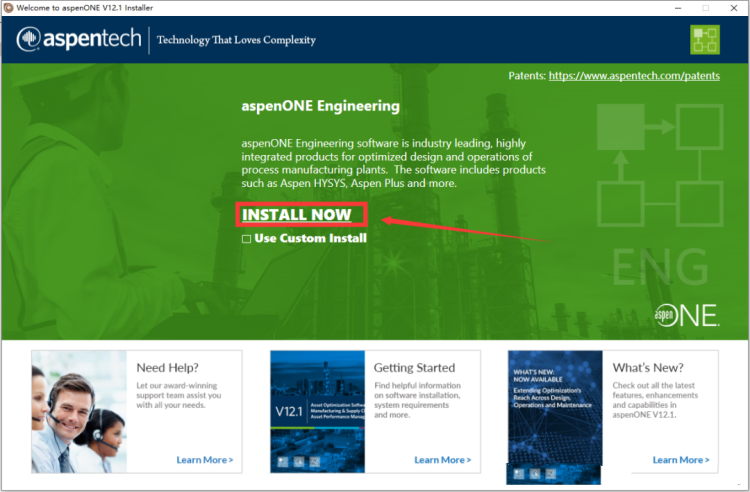This screenshot has height=492, width=750.
Task: Click the aspentech logo in header
Action: click(x=79, y=39)
